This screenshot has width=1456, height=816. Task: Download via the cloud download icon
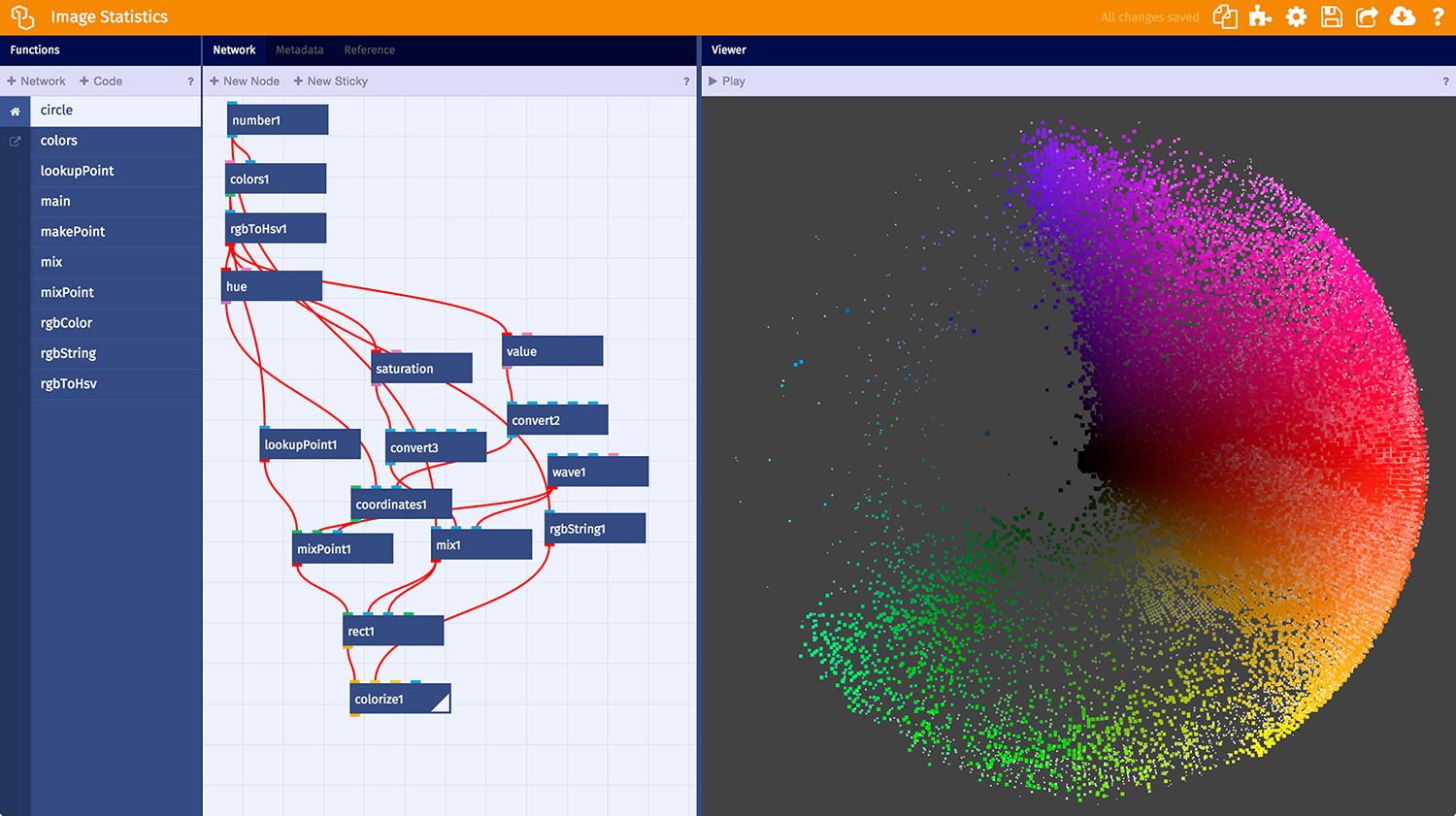(x=1404, y=16)
